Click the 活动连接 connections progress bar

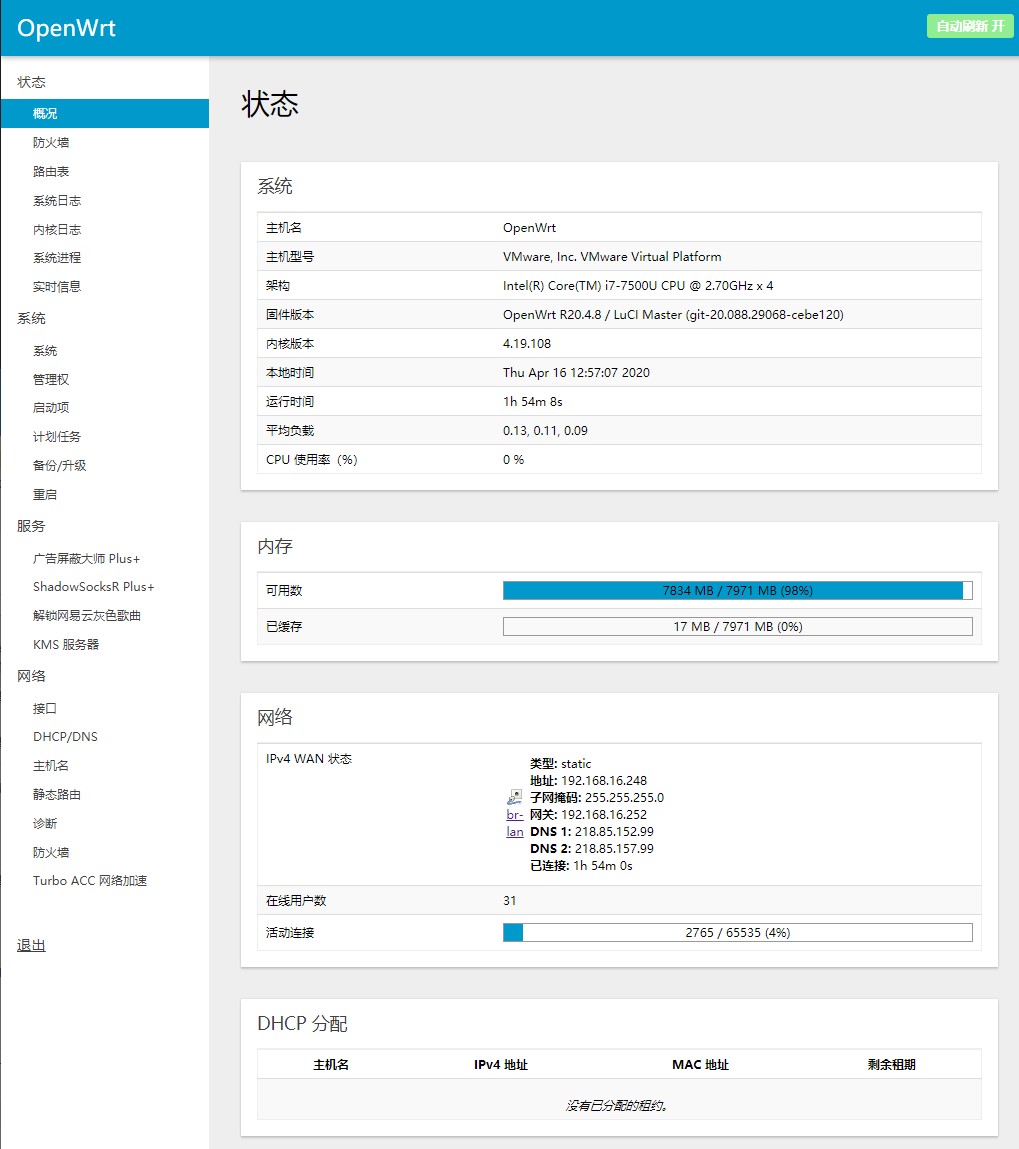[x=738, y=933]
